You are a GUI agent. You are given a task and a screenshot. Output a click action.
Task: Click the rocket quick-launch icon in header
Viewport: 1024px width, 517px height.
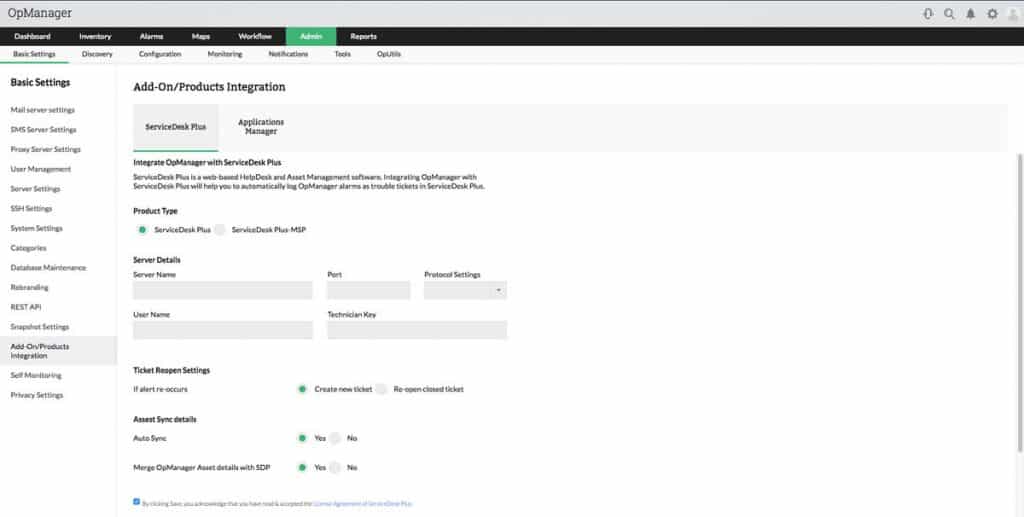[927, 14]
